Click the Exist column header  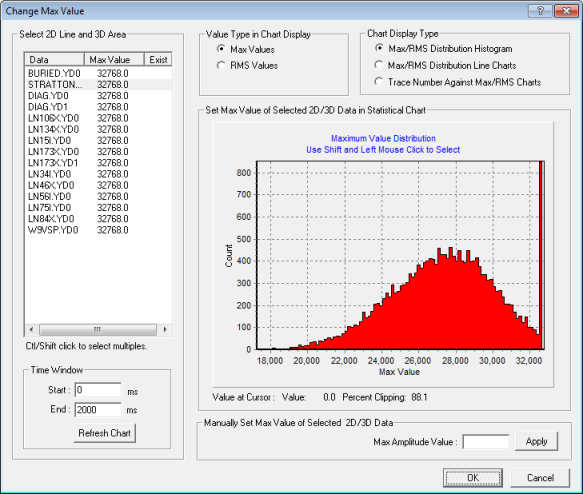[158, 59]
